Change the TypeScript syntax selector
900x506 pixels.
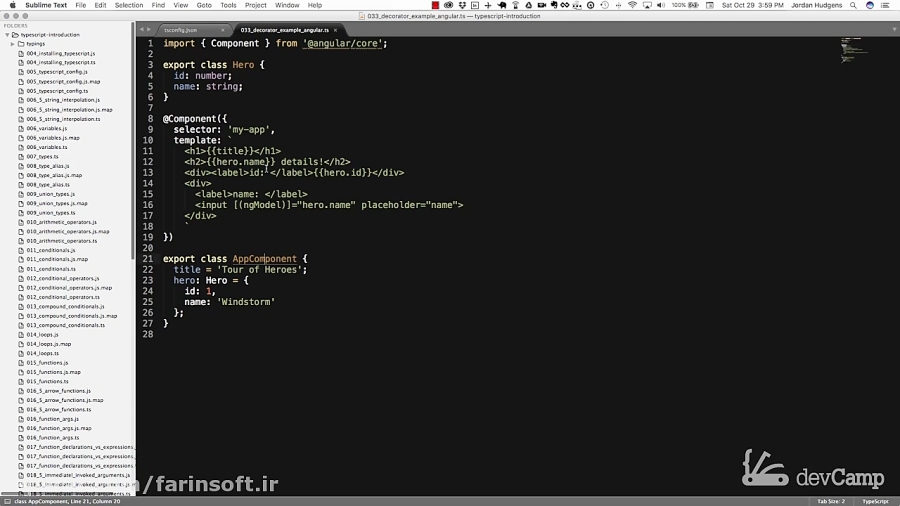pos(875,501)
